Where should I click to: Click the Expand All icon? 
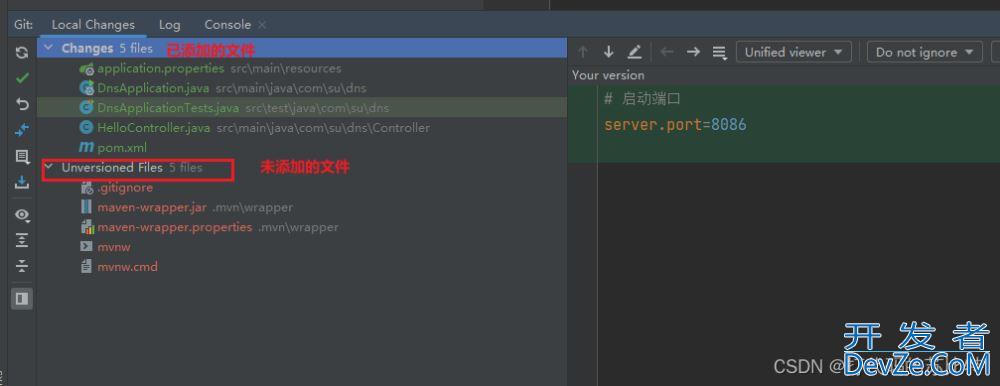[22, 240]
